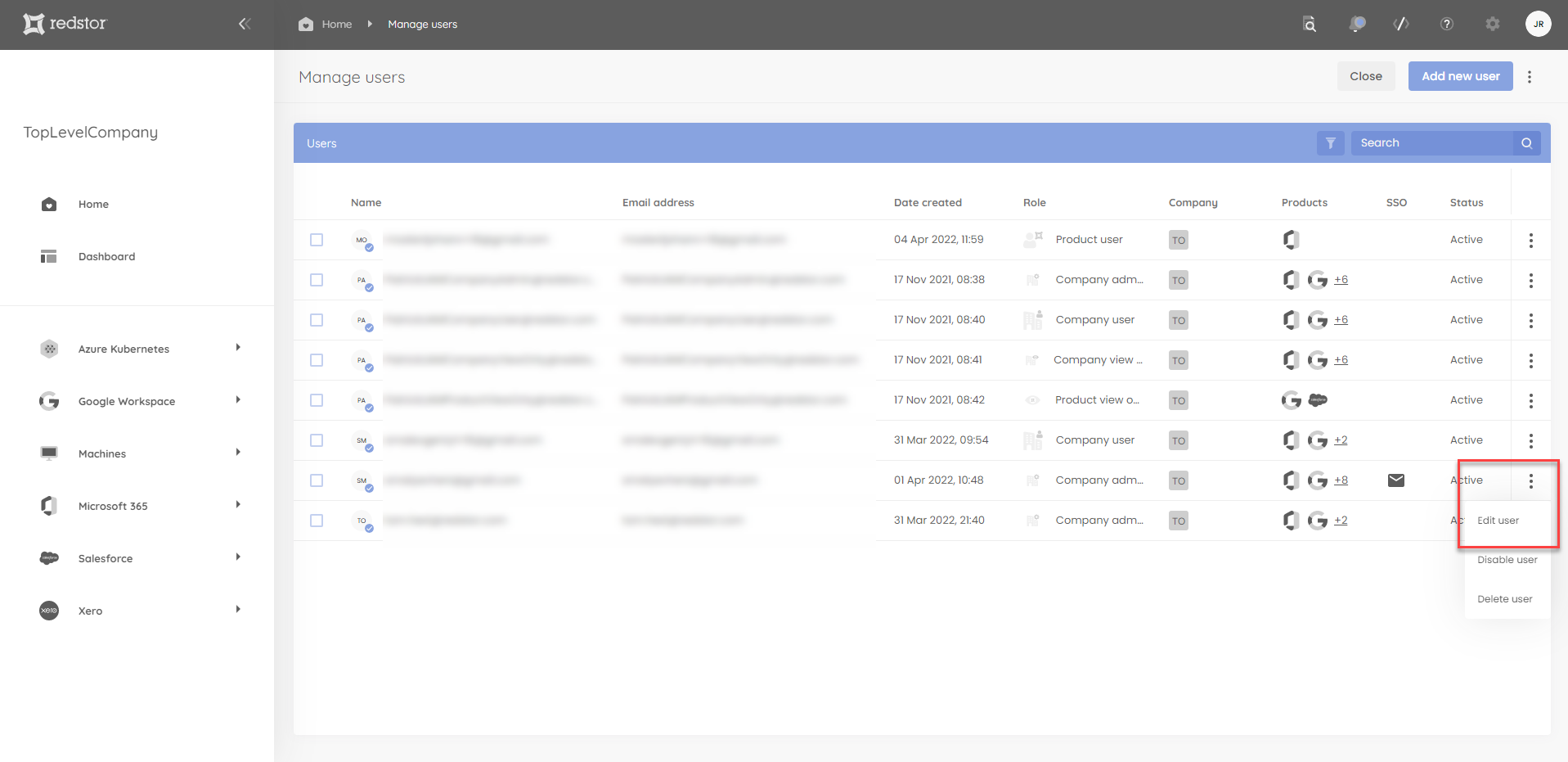Viewport: 1568px width, 762px height.
Task: Click the Google product icon in the 17 Nov 2021, 08:38 row
Action: click(1317, 280)
